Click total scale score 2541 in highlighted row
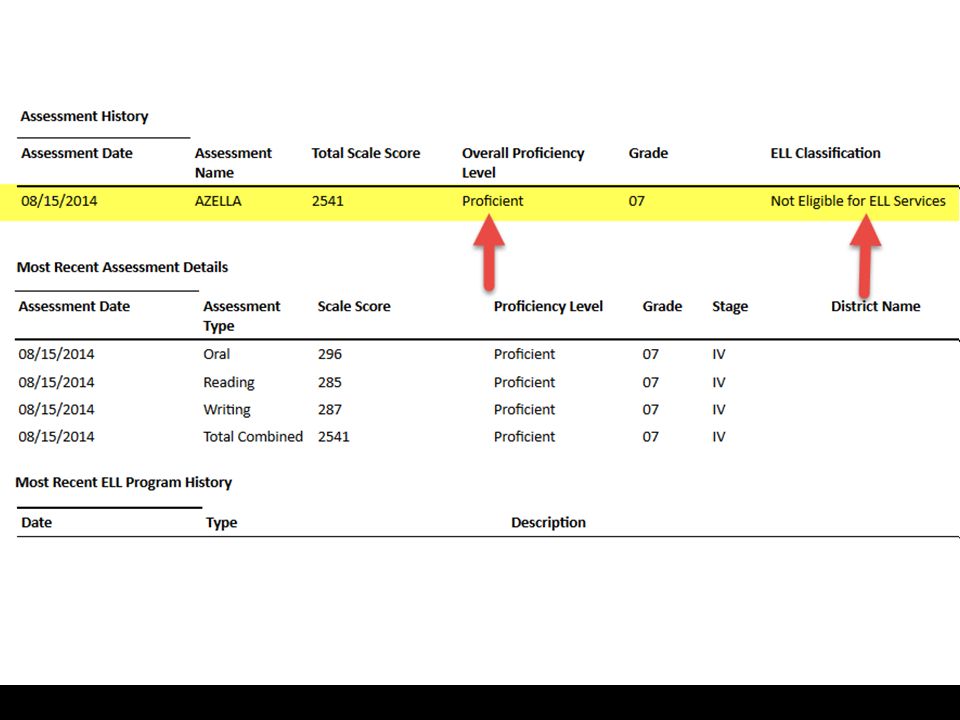960x720 pixels. (328, 201)
